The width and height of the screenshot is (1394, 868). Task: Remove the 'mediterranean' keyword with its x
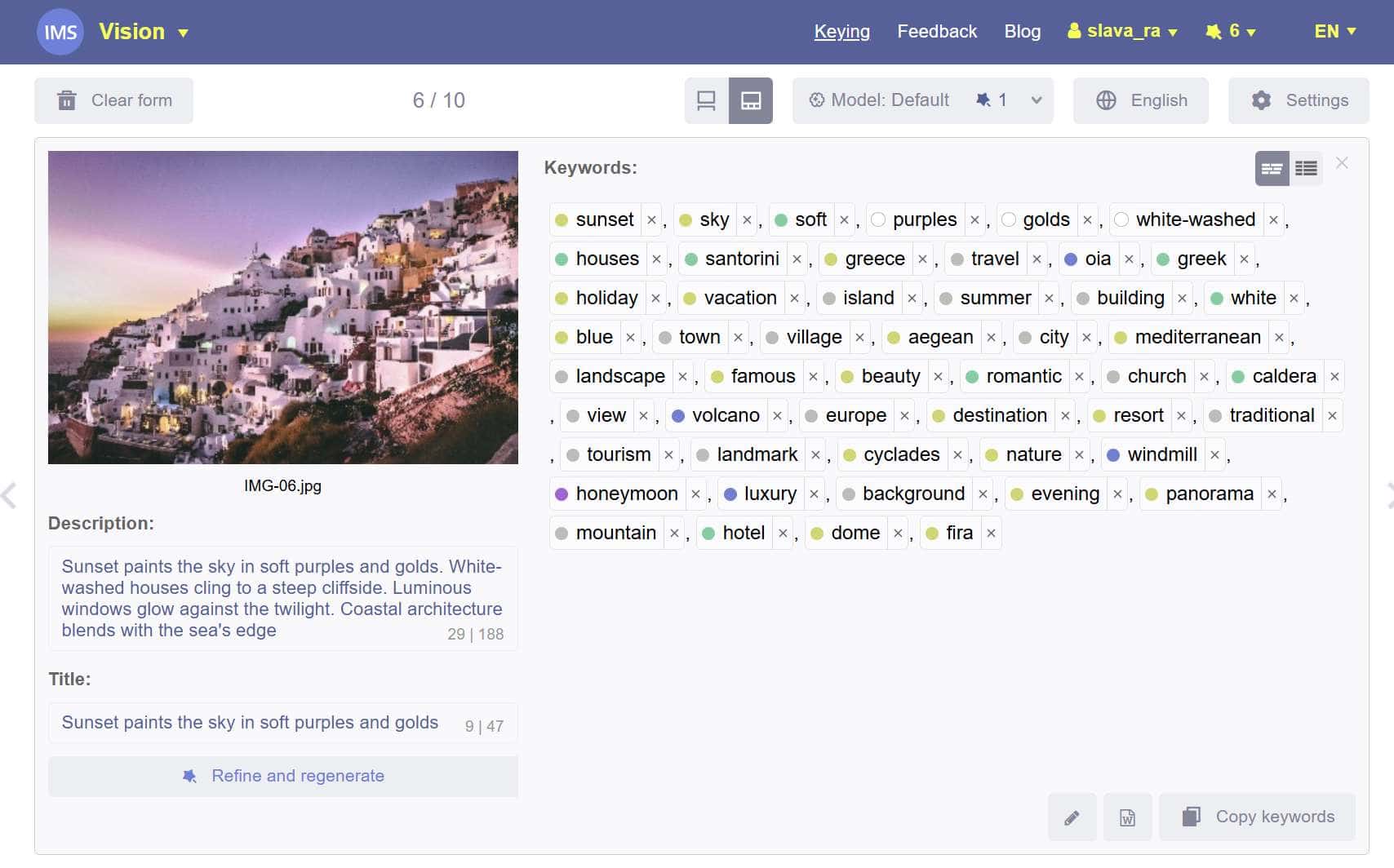click(x=1279, y=338)
